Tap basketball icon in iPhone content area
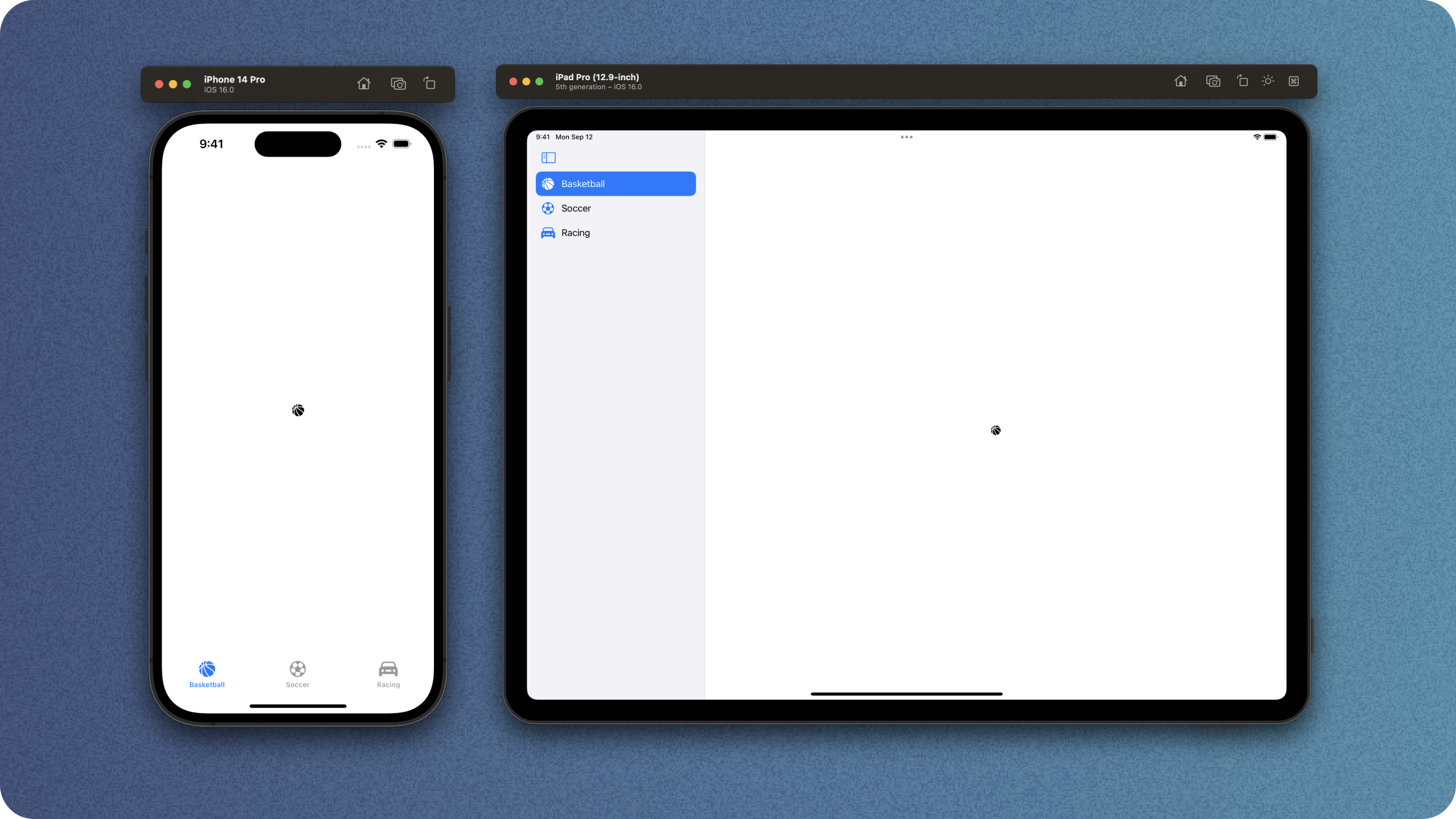The width and height of the screenshot is (1456, 819). (x=298, y=410)
